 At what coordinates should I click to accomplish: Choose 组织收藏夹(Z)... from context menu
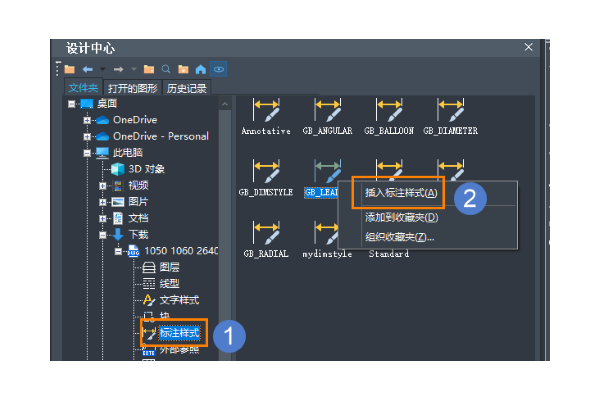coord(399,237)
